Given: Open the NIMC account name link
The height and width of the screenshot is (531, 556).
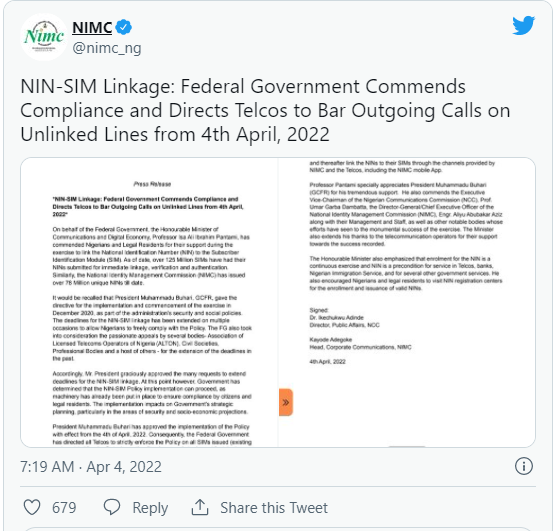Looking at the screenshot, I should 92,27.
